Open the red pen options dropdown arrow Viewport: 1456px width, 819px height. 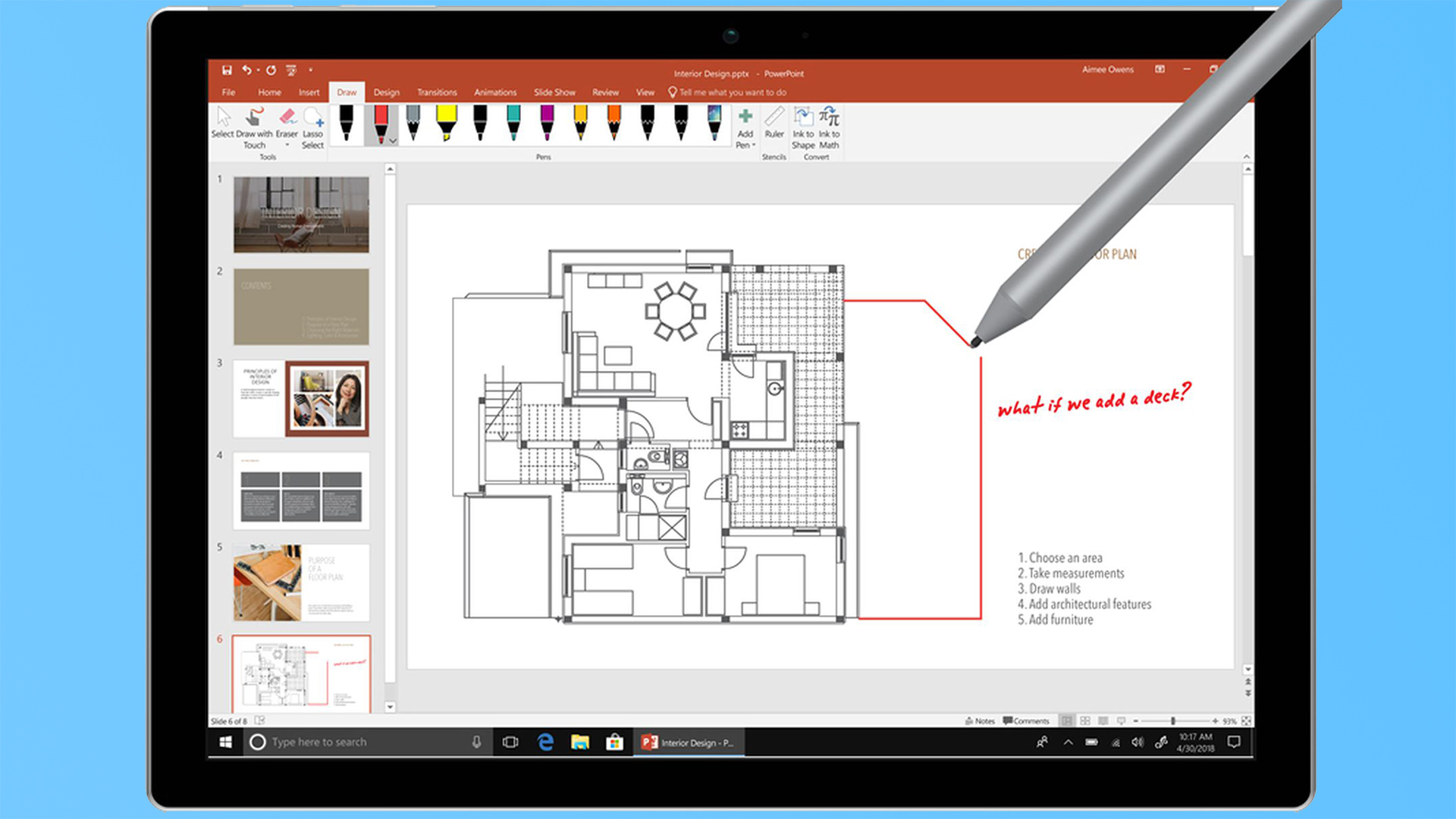tap(393, 141)
